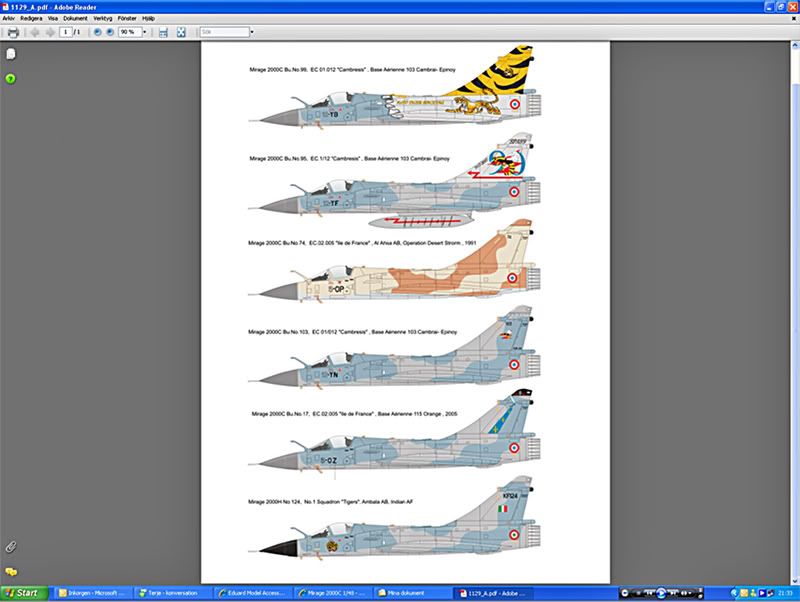Switch to Mina dokument taskbar window
This screenshot has width=800, height=602.
click(x=413, y=593)
